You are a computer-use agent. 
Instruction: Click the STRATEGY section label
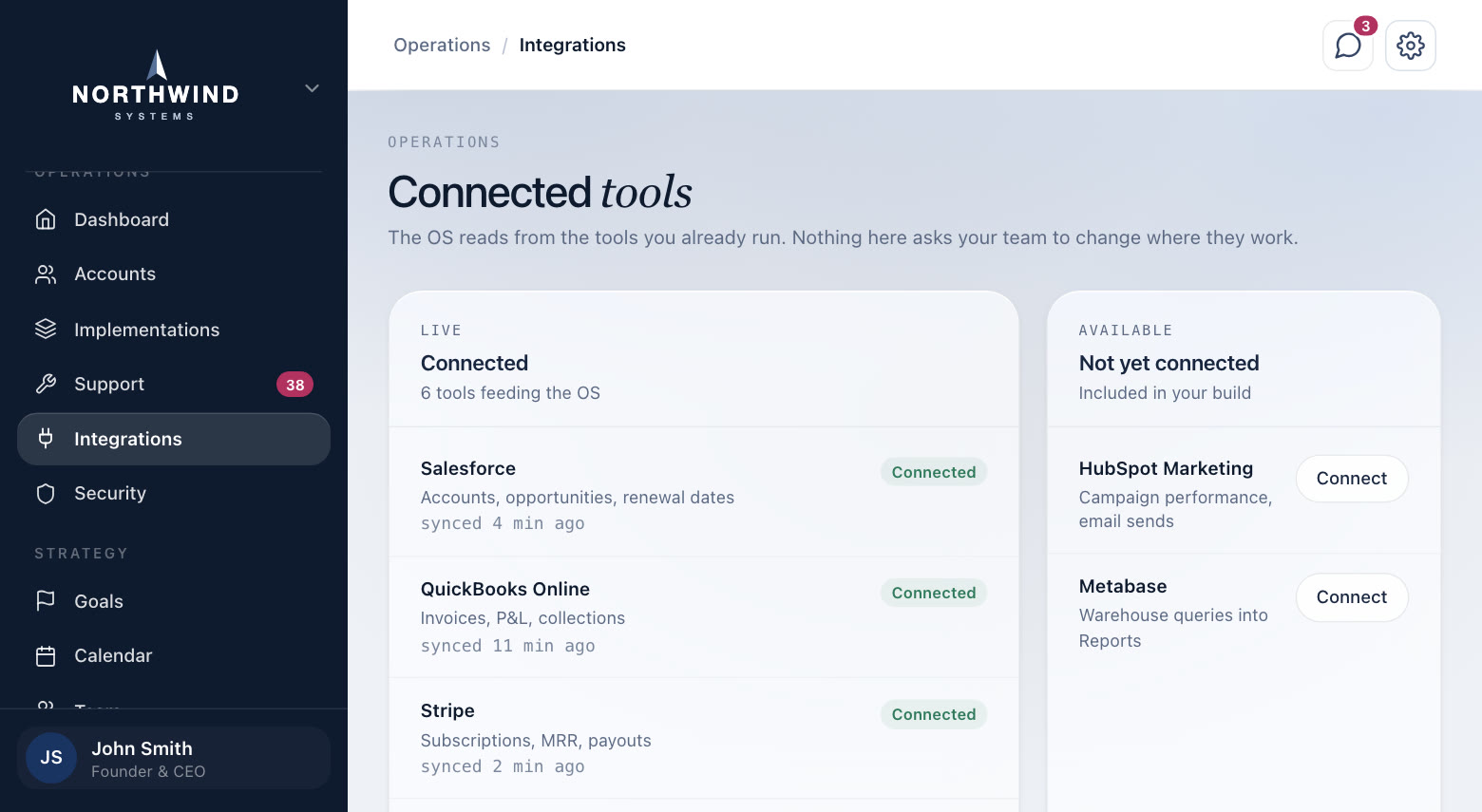tap(81, 554)
